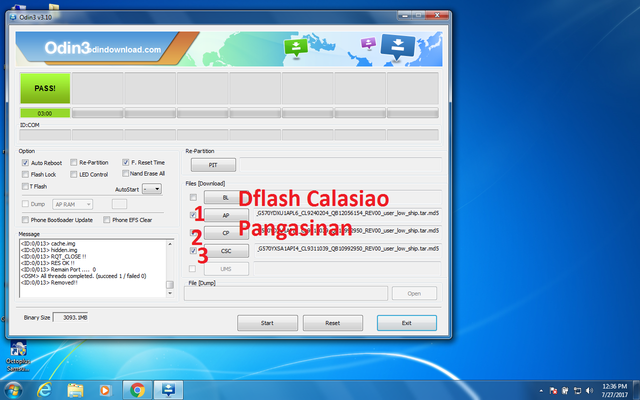Screen dimensions: 640x400
Task: Switch to Google Chrome in taskbar
Action: (x=138, y=390)
